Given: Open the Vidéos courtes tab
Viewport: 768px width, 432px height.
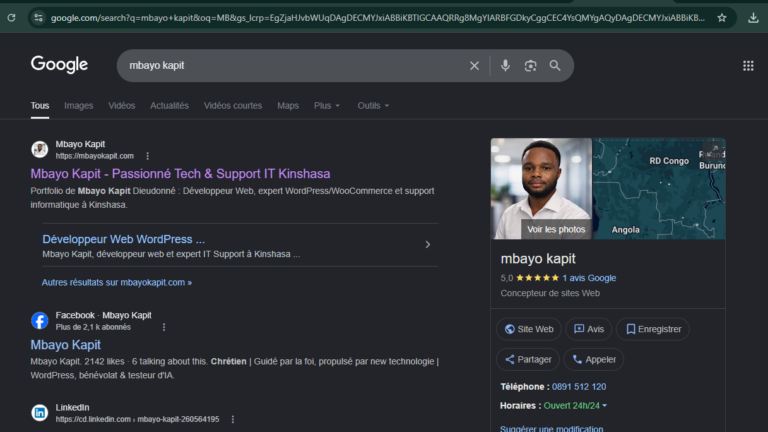Looking at the screenshot, I should tap(233, 105).
